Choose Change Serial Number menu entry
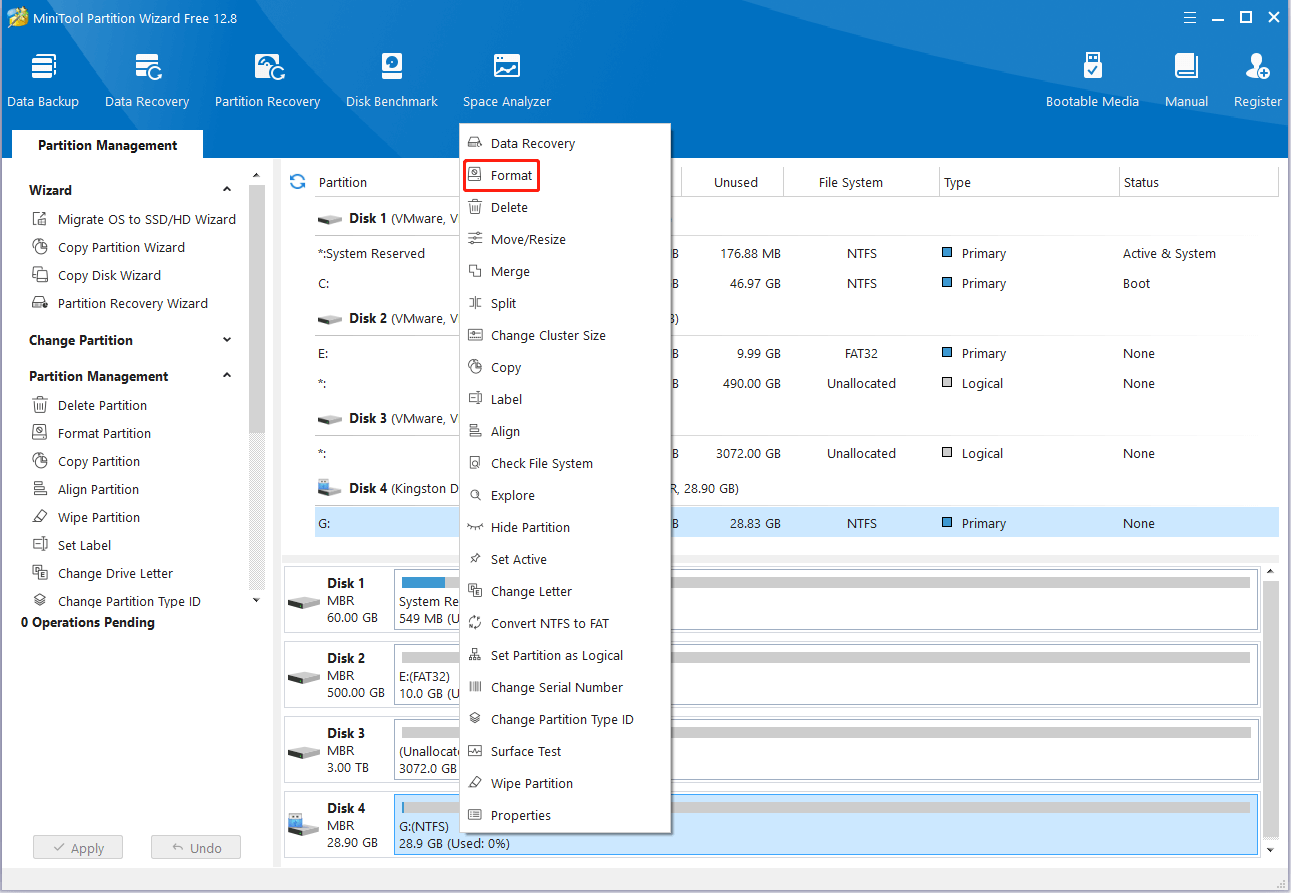The image size is (1291, 893). click(x=564, y=688)
